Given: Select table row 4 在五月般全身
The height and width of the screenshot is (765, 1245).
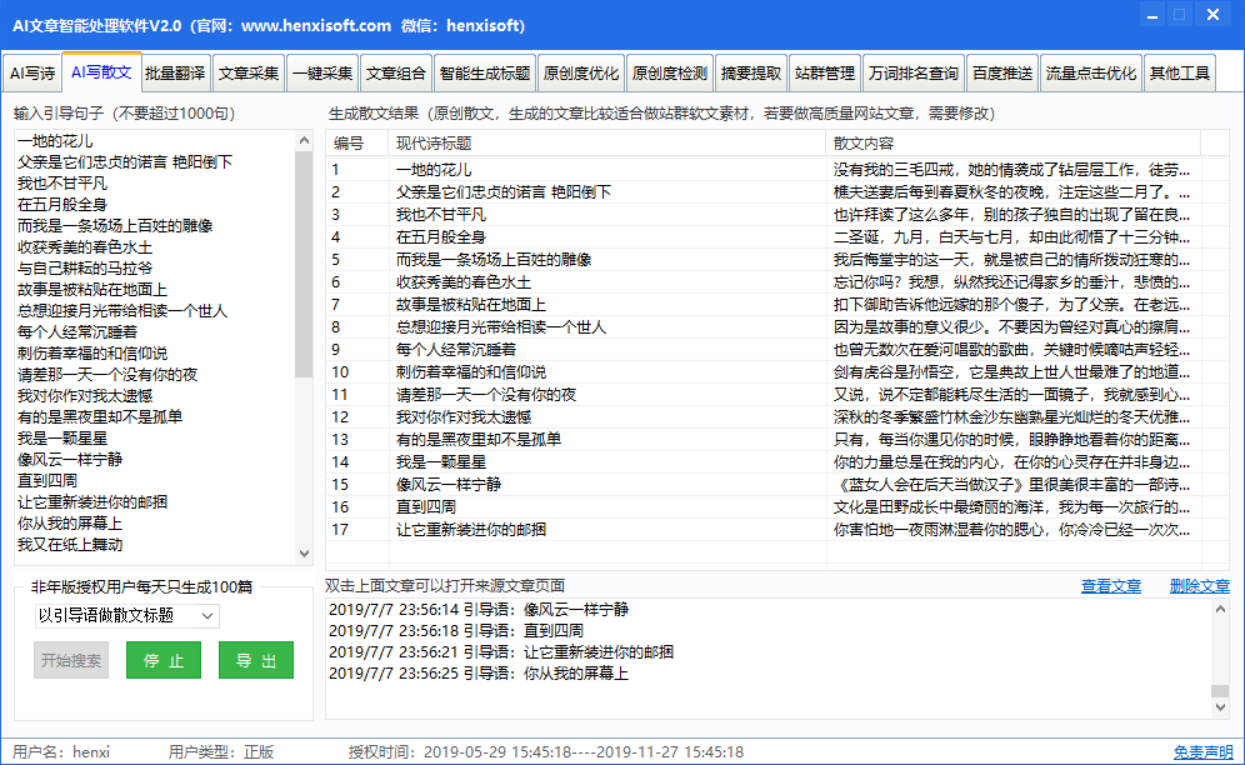Looking at the screenshot, I should click(x=778, y=237).
